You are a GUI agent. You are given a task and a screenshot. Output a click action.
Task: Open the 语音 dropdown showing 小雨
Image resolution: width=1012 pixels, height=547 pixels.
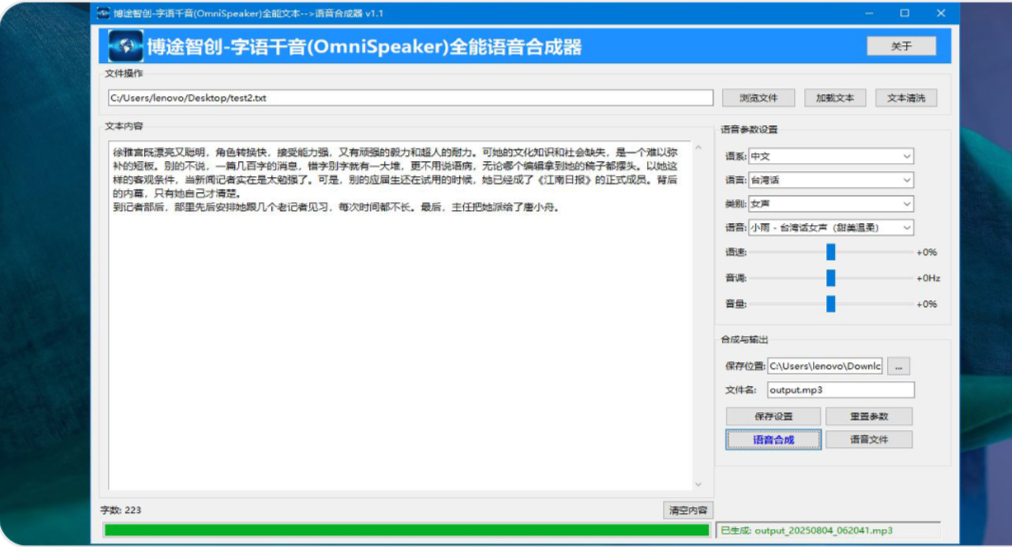click(831, 228)
